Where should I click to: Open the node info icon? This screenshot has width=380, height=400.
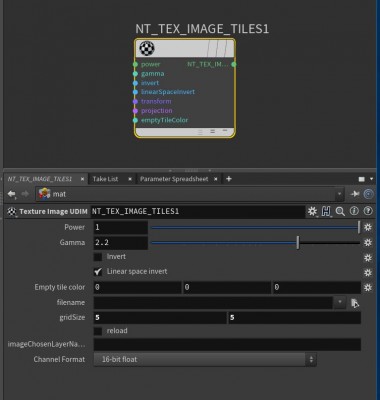point(354,211)
